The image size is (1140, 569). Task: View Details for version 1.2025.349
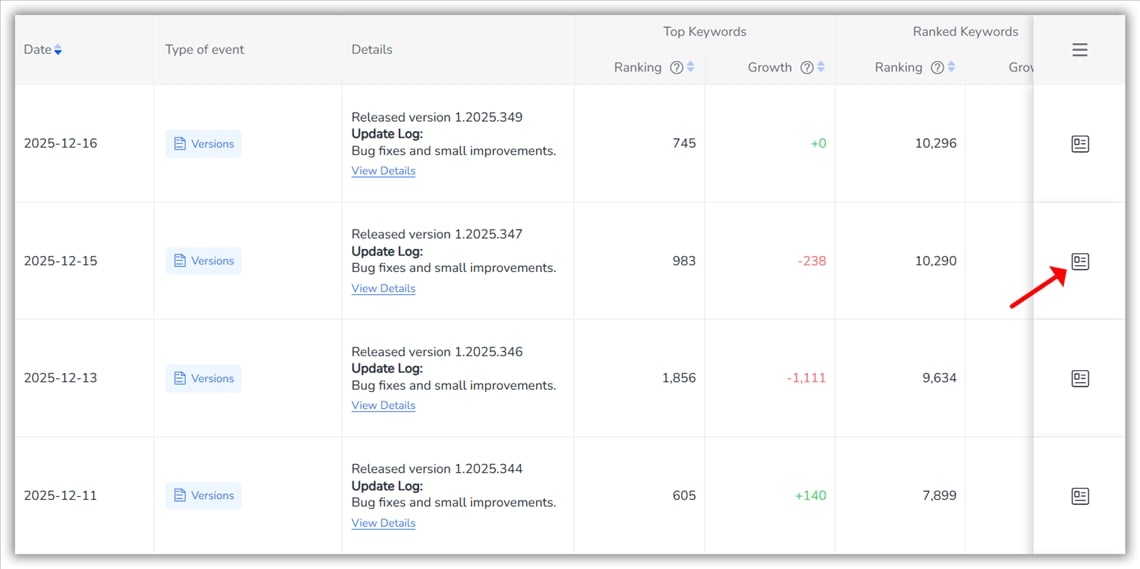pos(383,171)
